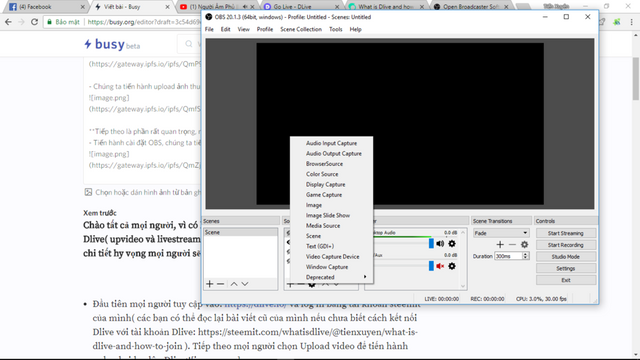Choose Audio Output Capture source
Viewport: 640px width, 360px height.
point(331,153)
